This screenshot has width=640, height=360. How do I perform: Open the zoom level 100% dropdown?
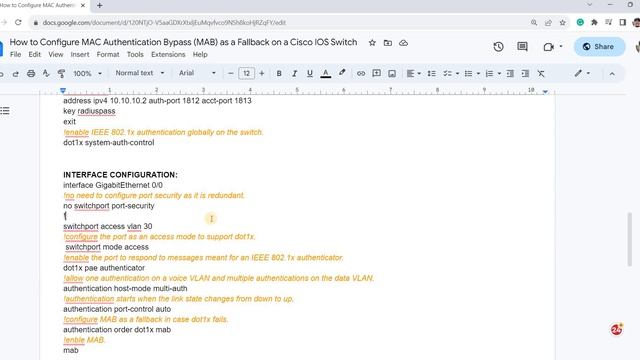pyautogui.click(x=87, y=73)
